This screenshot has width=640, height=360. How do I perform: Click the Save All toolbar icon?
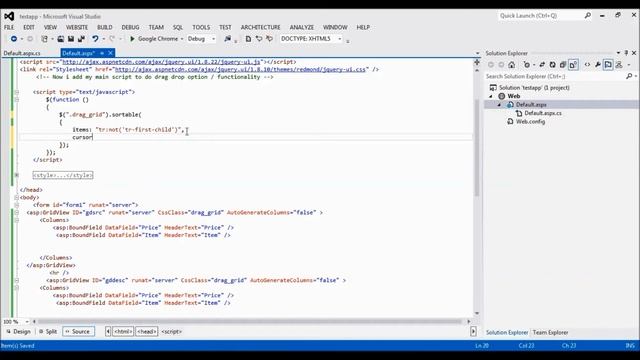coord(81,39)
